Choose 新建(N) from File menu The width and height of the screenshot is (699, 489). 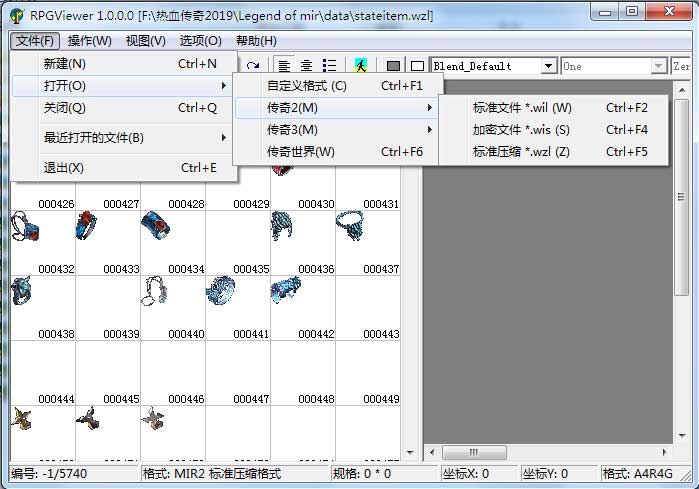(123, 64)
